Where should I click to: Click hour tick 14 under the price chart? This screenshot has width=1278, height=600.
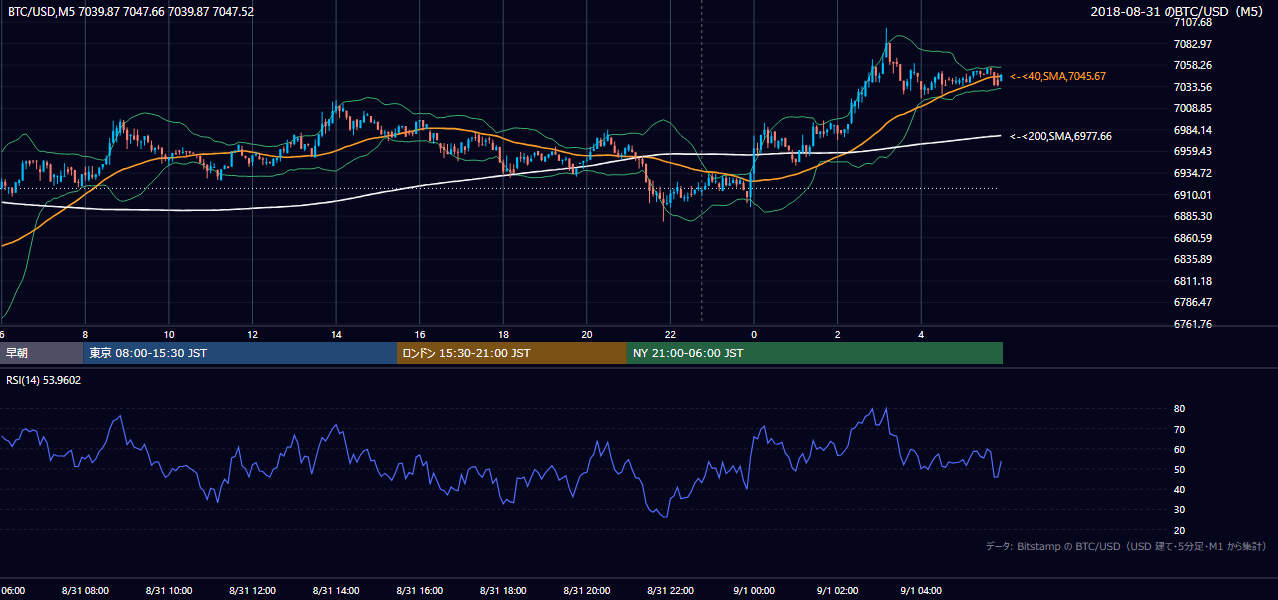pyautogui.click(x=336, y=335)
